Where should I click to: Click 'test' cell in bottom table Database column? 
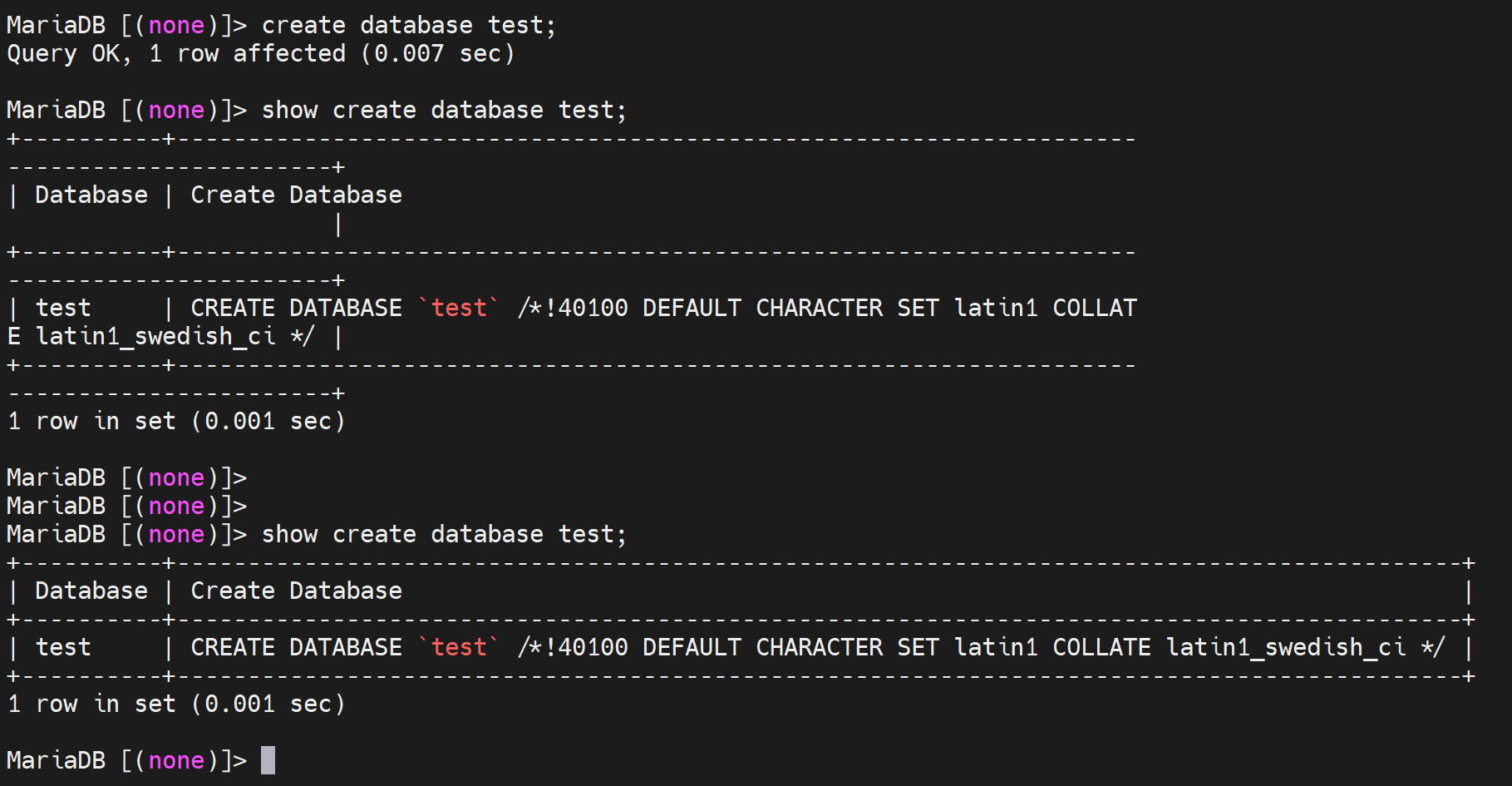tap(63, 647)
